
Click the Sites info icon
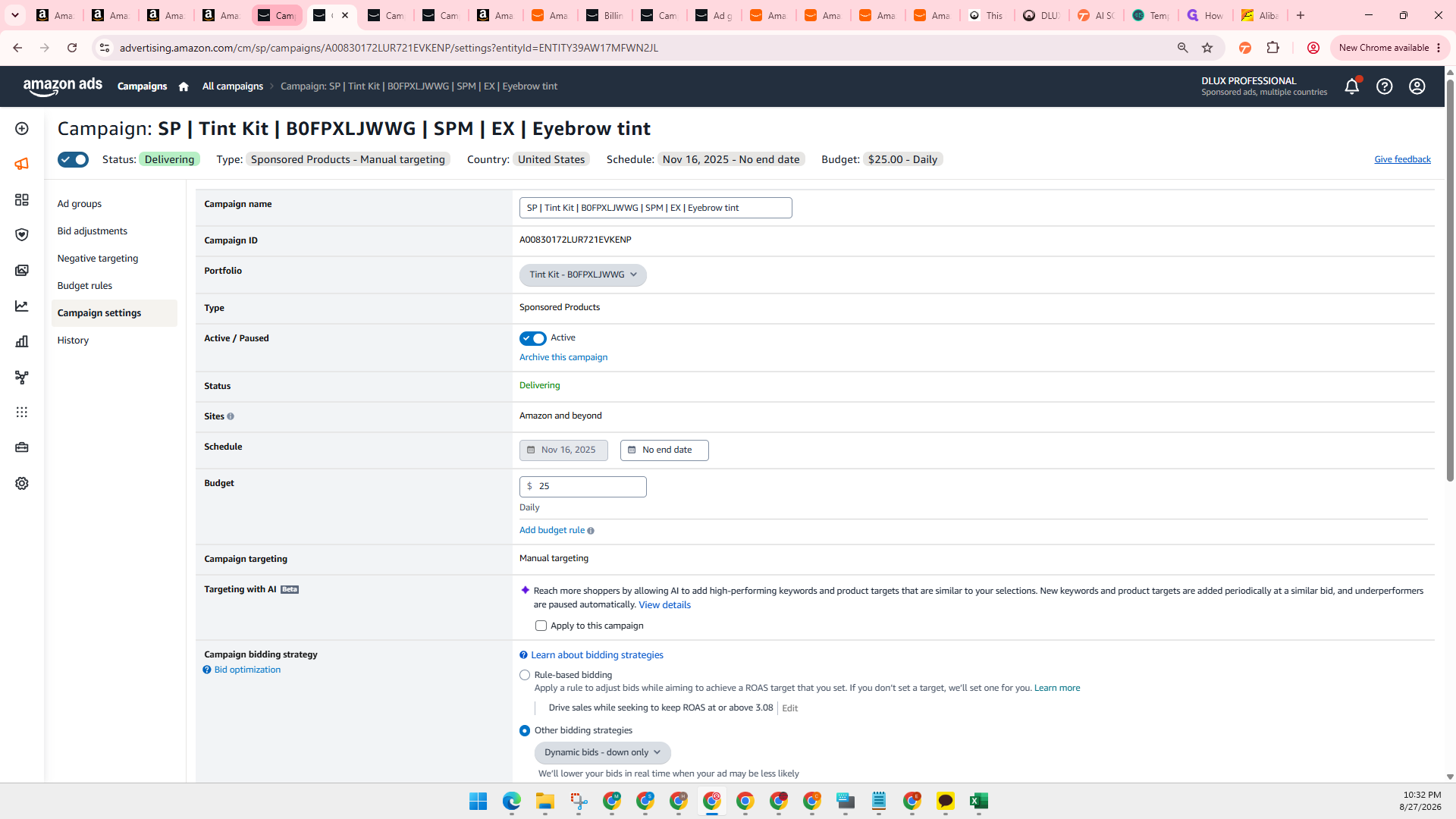(x=231, y=416)
